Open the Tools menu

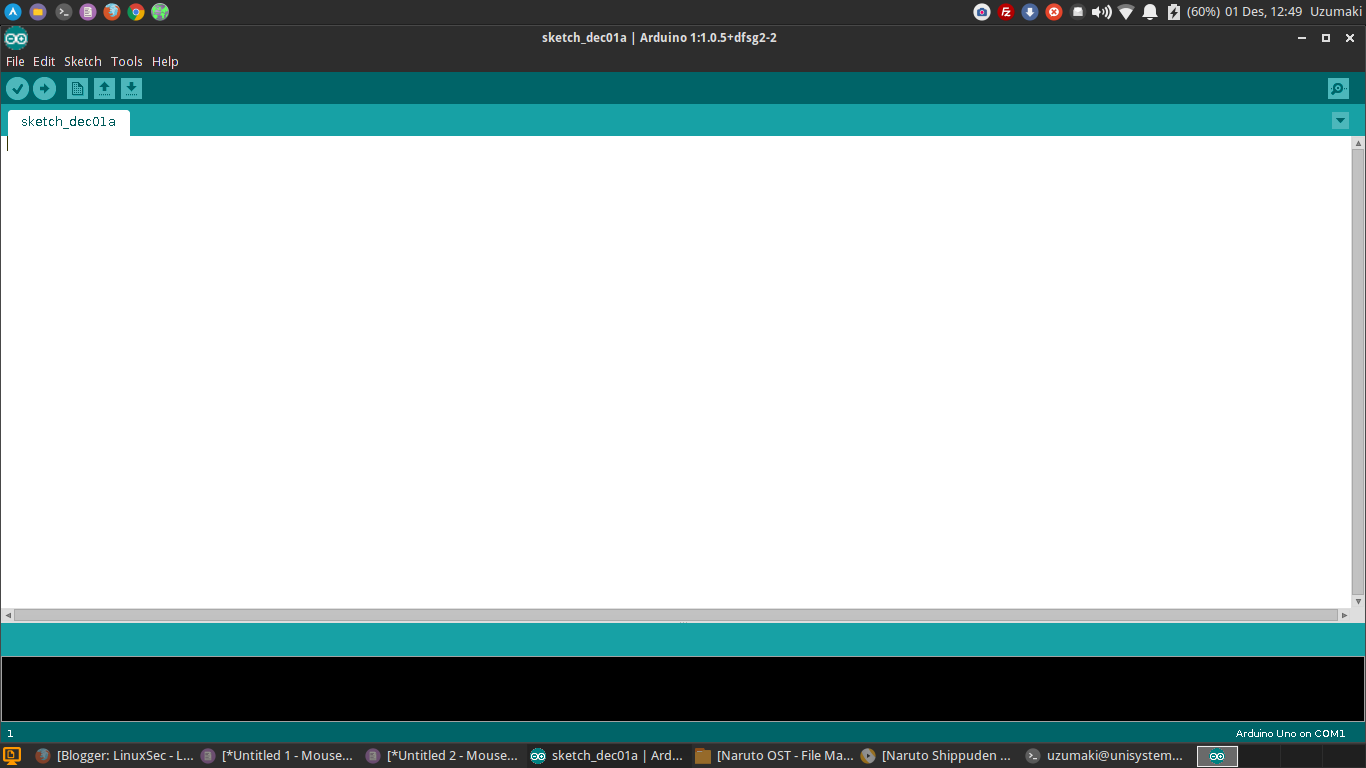[126, 61]
